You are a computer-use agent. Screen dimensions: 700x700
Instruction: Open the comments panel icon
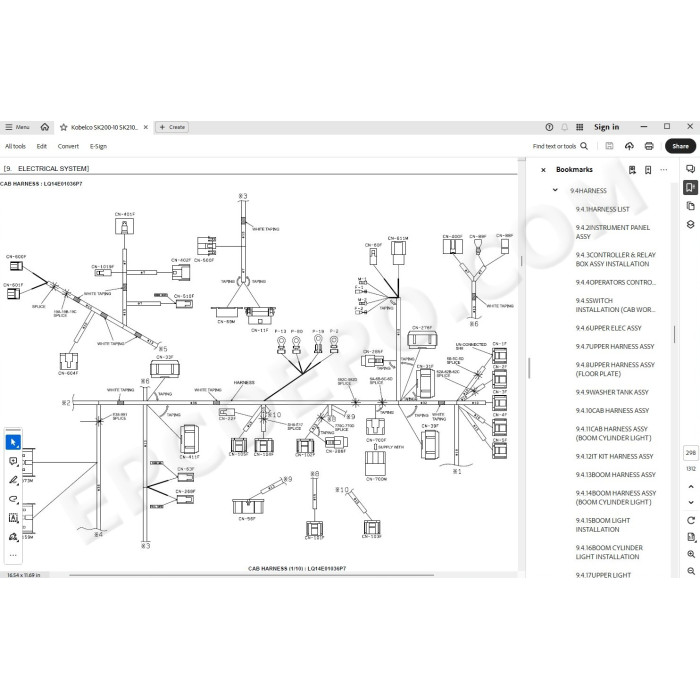(x=690, y=169)
